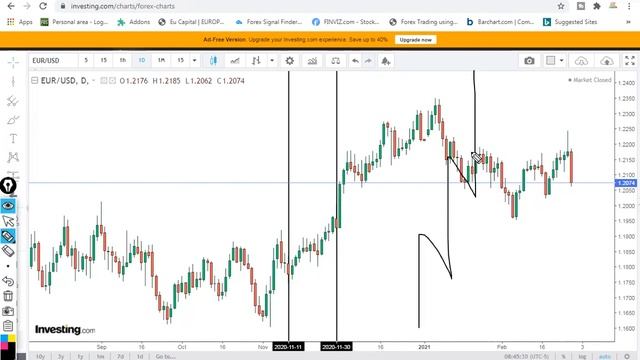Load chart layout from cloud

click(x=581, y=61)
